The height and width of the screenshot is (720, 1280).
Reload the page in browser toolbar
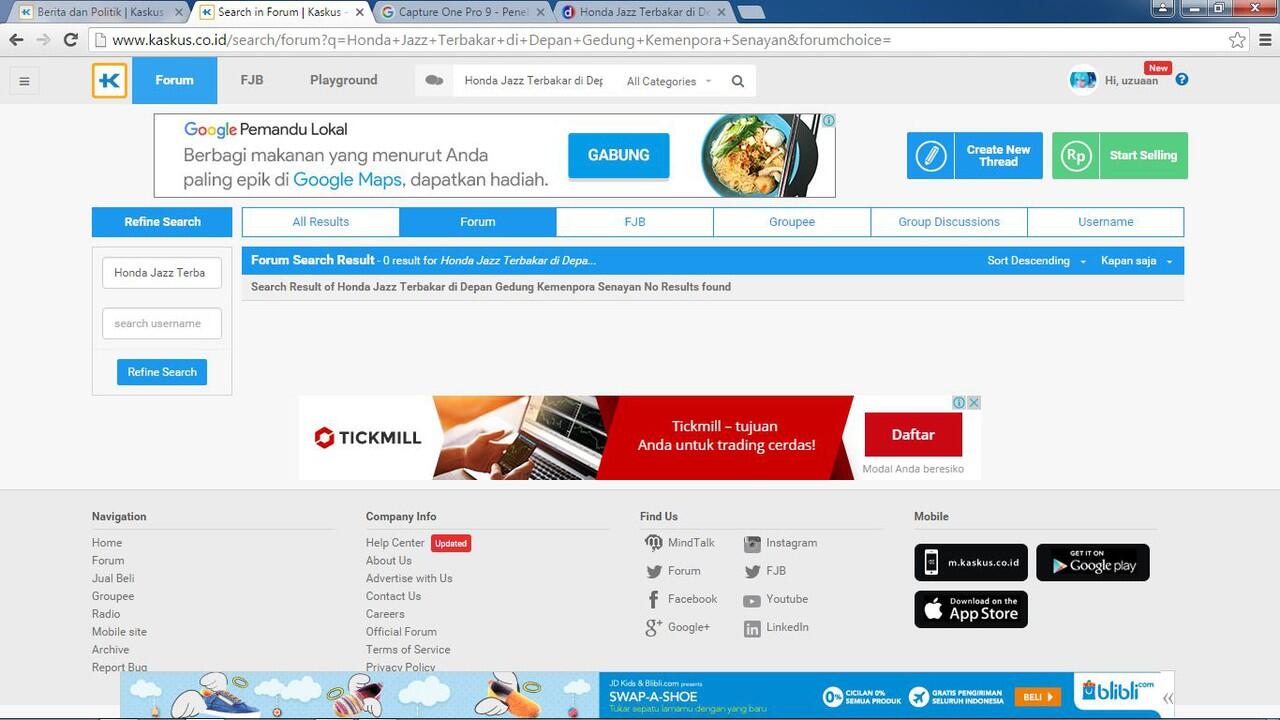coord(70,40)
